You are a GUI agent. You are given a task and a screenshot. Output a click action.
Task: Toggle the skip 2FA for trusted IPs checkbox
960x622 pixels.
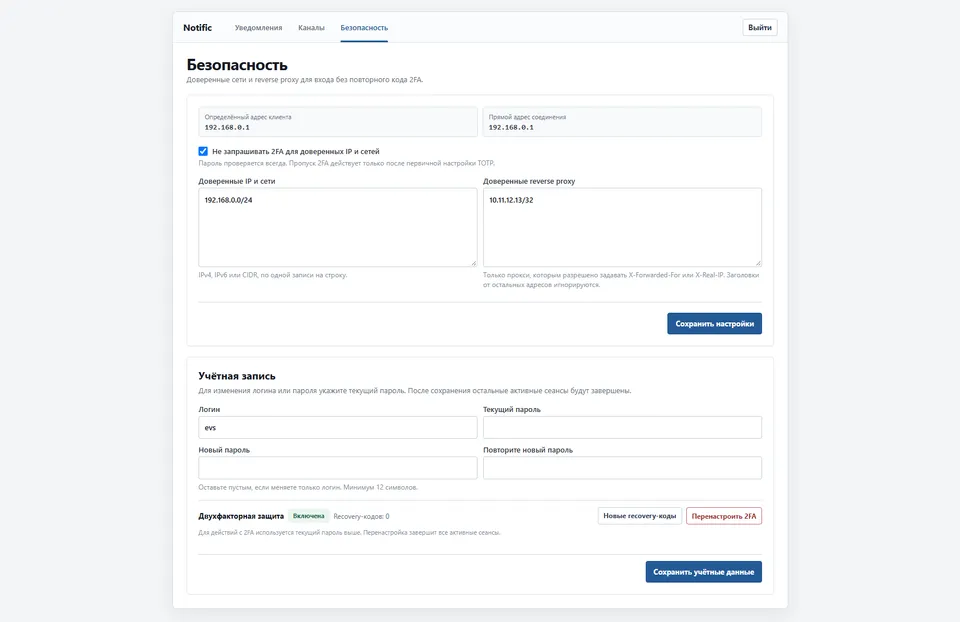[x=203, y=151]
